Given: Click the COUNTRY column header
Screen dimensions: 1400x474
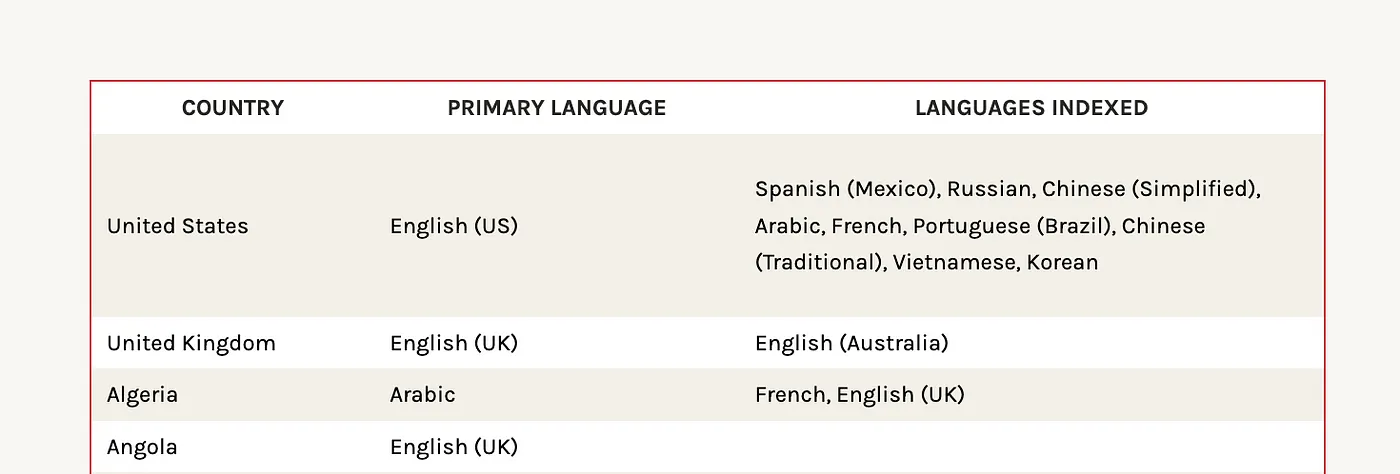Looking at the screenshot, I should [x=232, y=108].
